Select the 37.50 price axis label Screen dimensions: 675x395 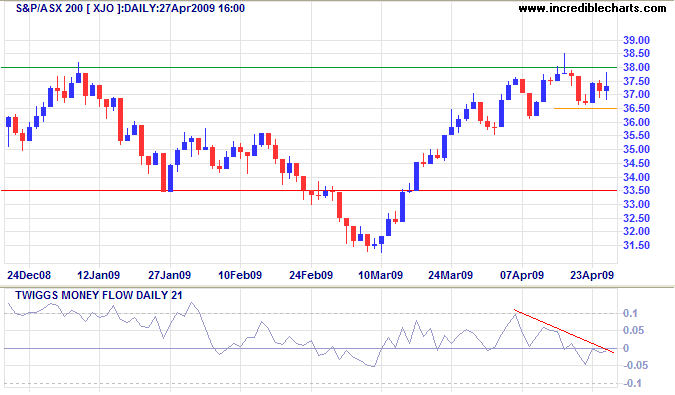tap(636, 81)
